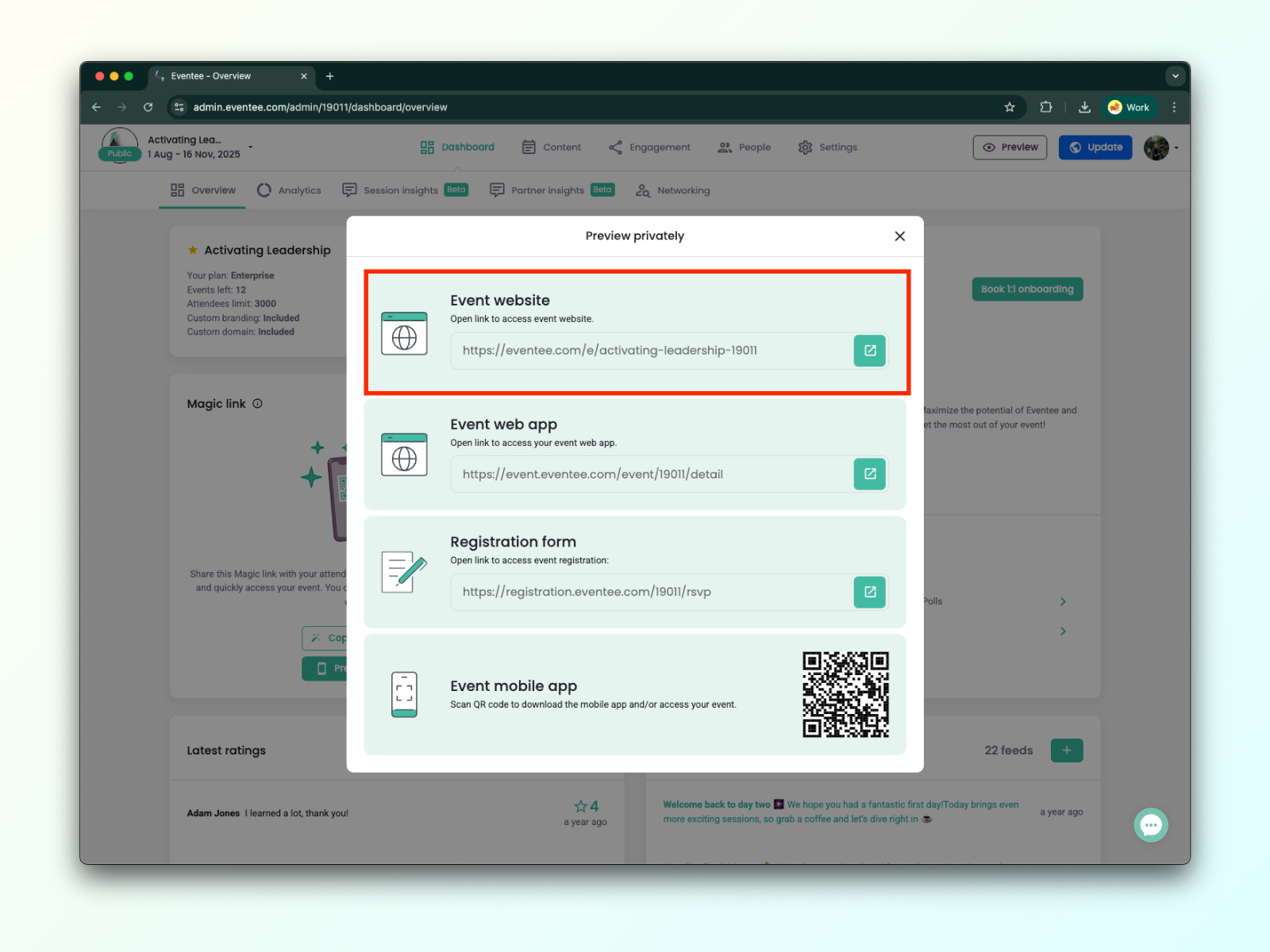This screenshot has height=952, width=1270.
Task: Click the Event website globe icon
Action: coord(404,333)
